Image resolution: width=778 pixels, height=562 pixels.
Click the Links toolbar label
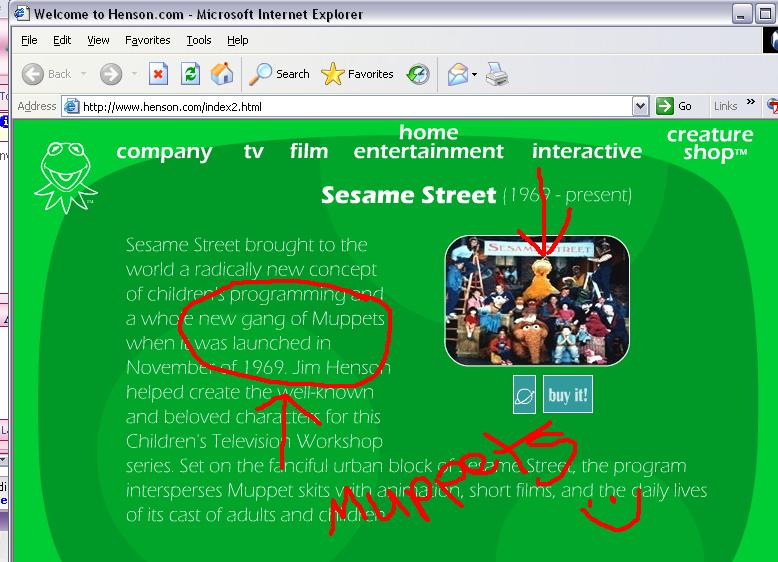click(x=725, y=106)
